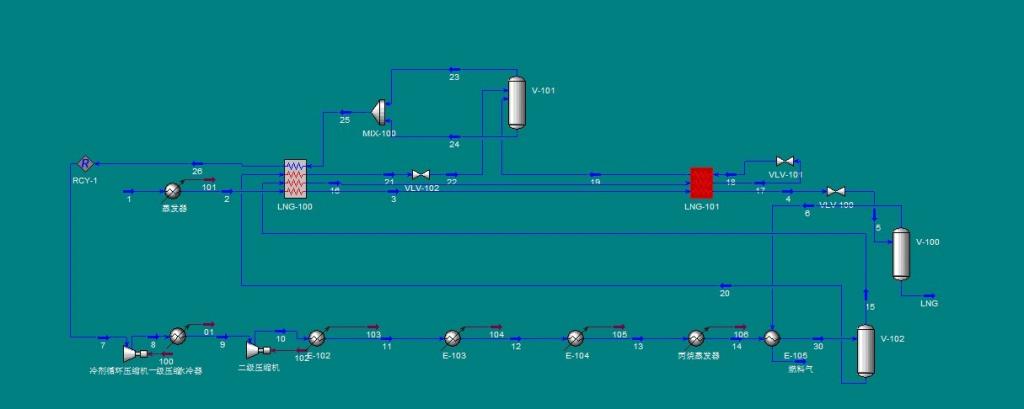The width and height of the screenshot is (1024, 409).
Task: Click the E-103 cooler icon
Action: [453, 338]
